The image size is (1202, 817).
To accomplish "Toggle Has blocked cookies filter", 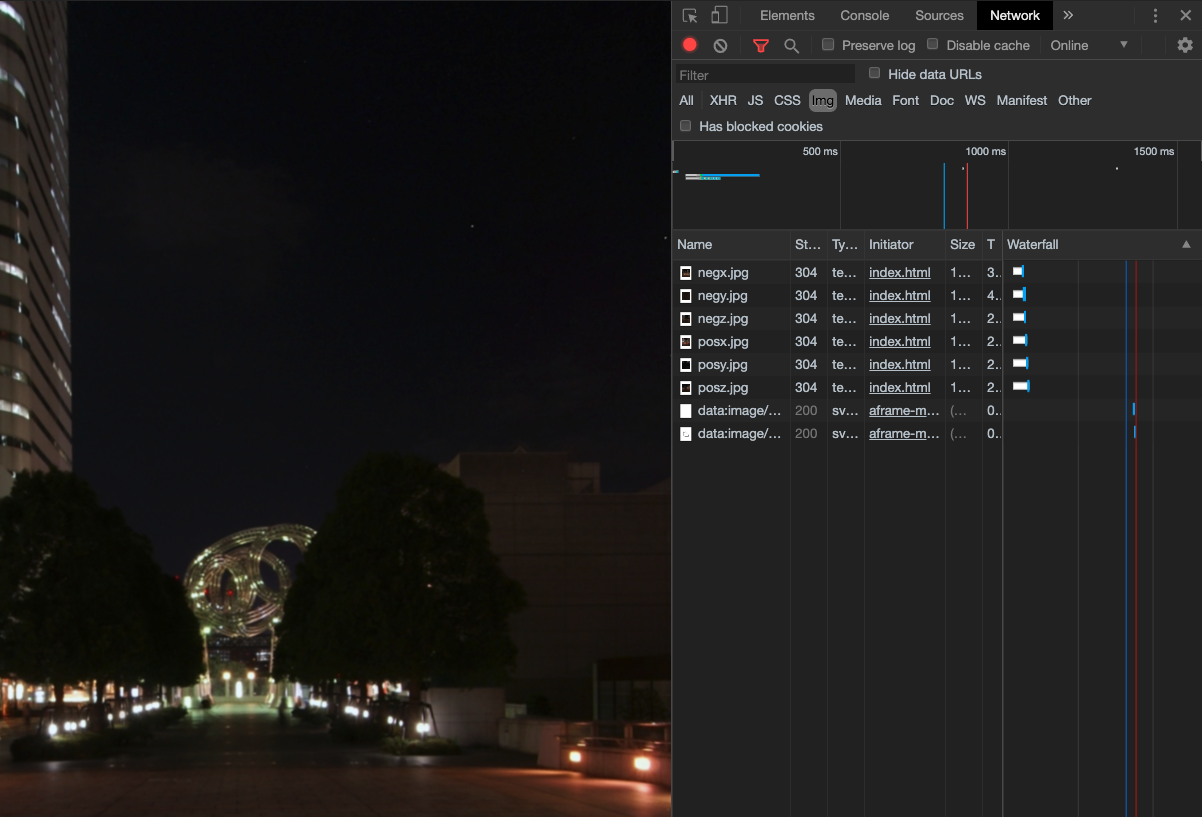I will (x=685, y=126).
